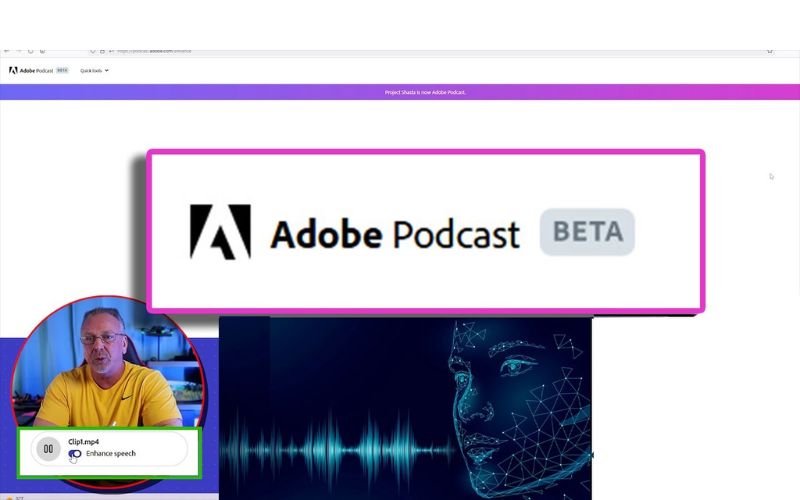Click the large BETA badge in card

click(x=587, y=232)
